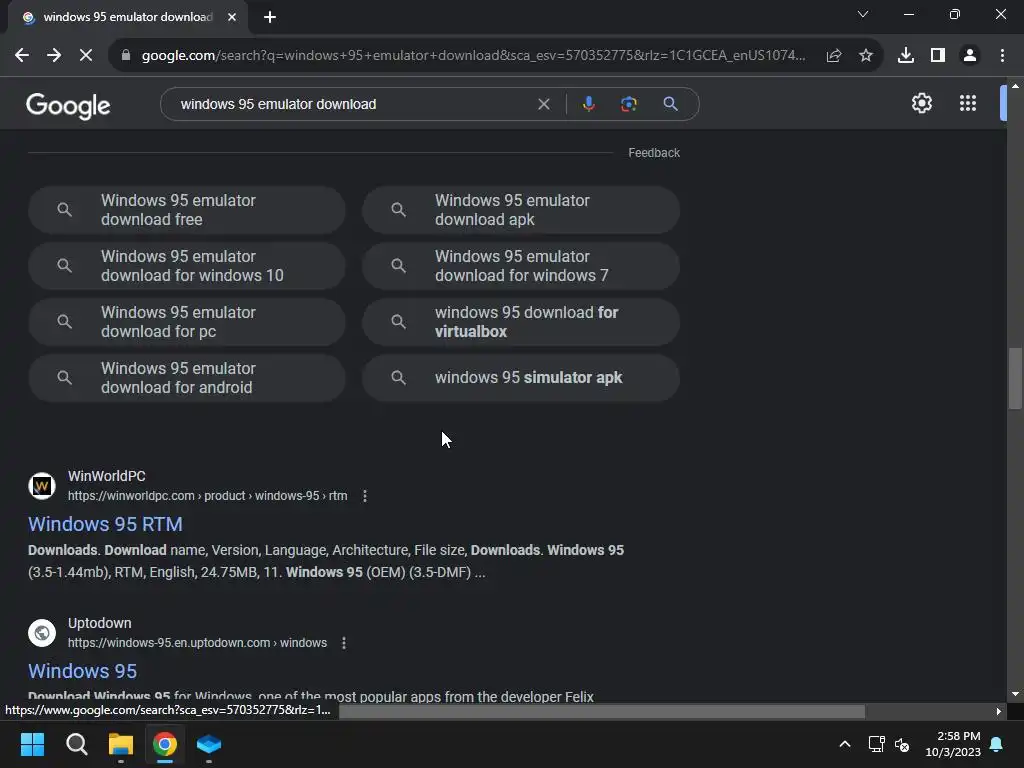Search emulator download for windows 7
Image resolution: width=1024 pixels, height=768 pixels.
point(520,266)
